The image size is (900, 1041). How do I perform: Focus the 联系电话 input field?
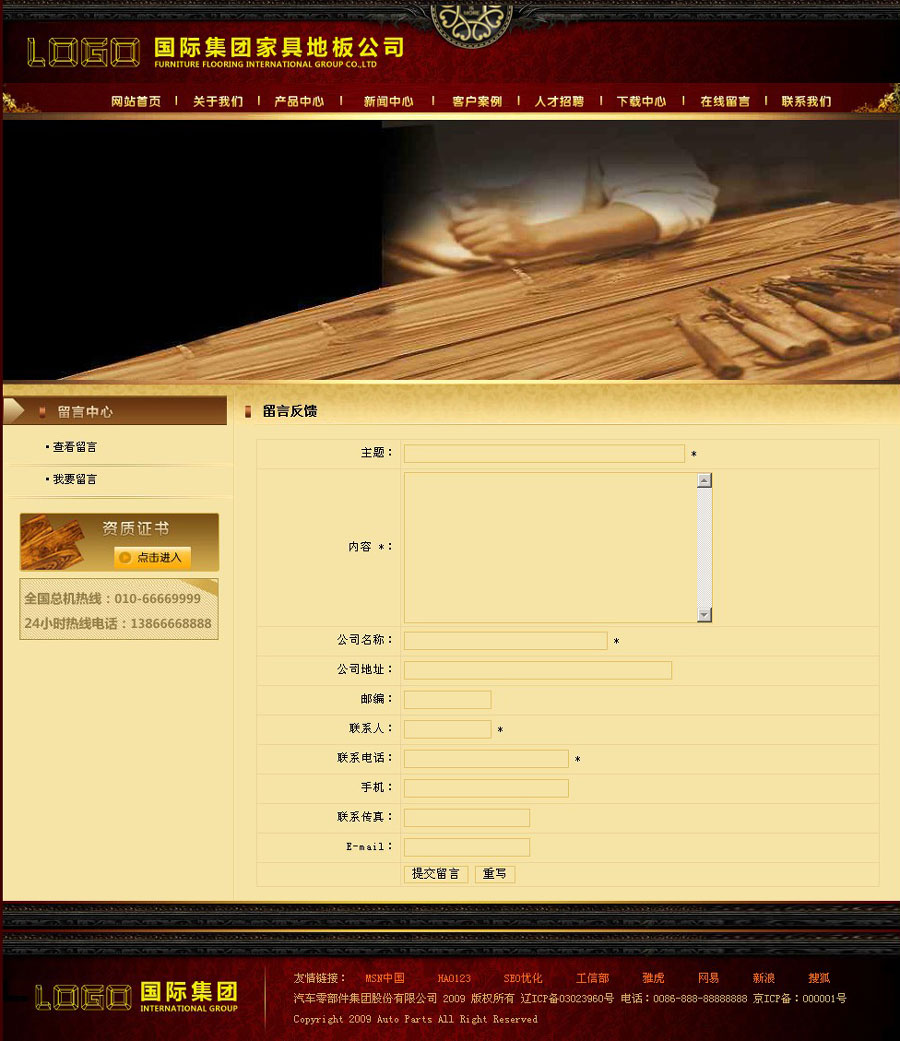(487, 758)
